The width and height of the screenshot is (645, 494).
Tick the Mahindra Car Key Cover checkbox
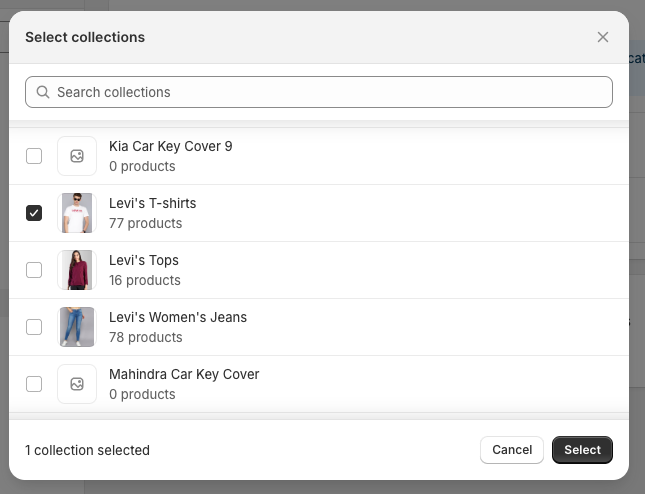34,384
